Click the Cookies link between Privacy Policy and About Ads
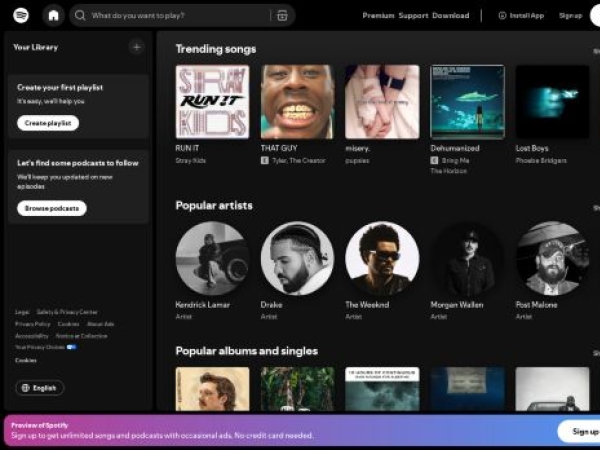This screenshot has width=600, height=450. [68, 324]
